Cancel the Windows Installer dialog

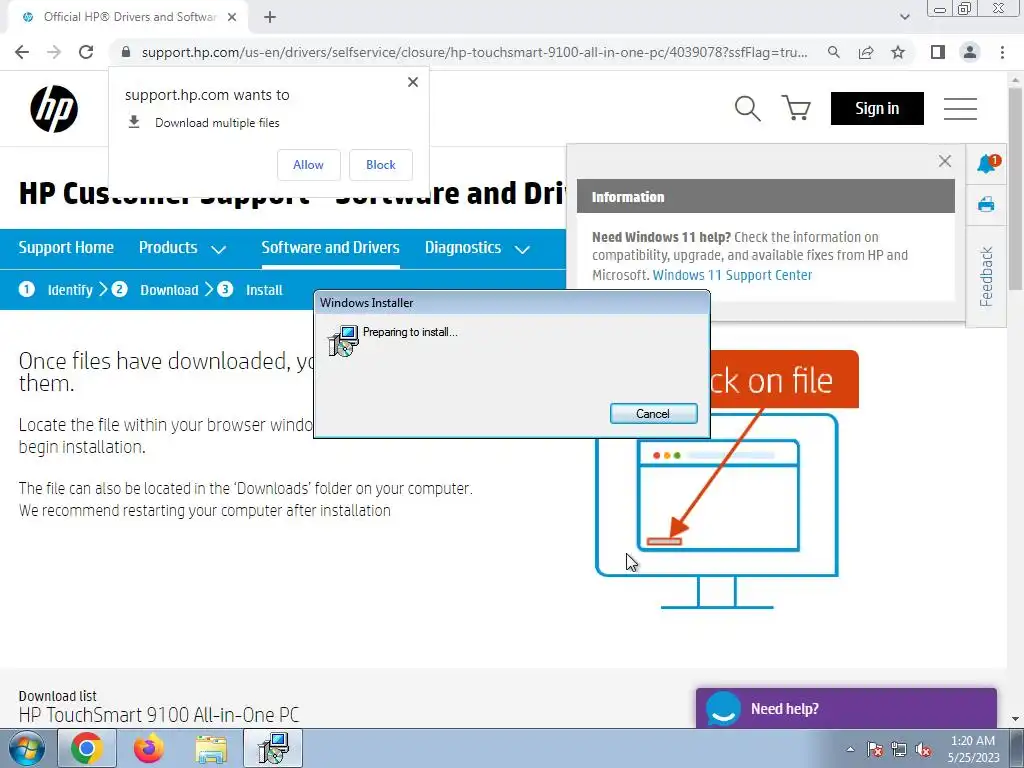pos(653,413)
